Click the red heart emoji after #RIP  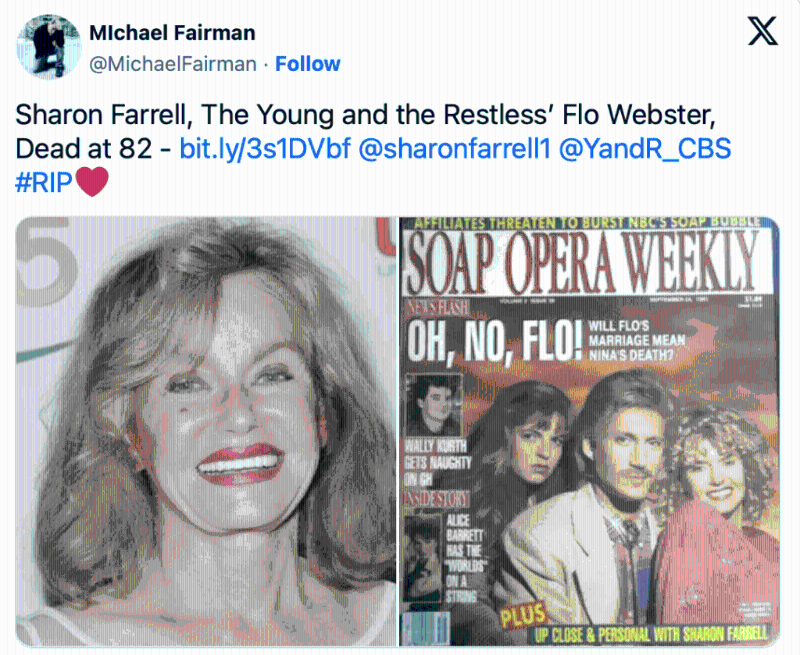click(92, 182)
